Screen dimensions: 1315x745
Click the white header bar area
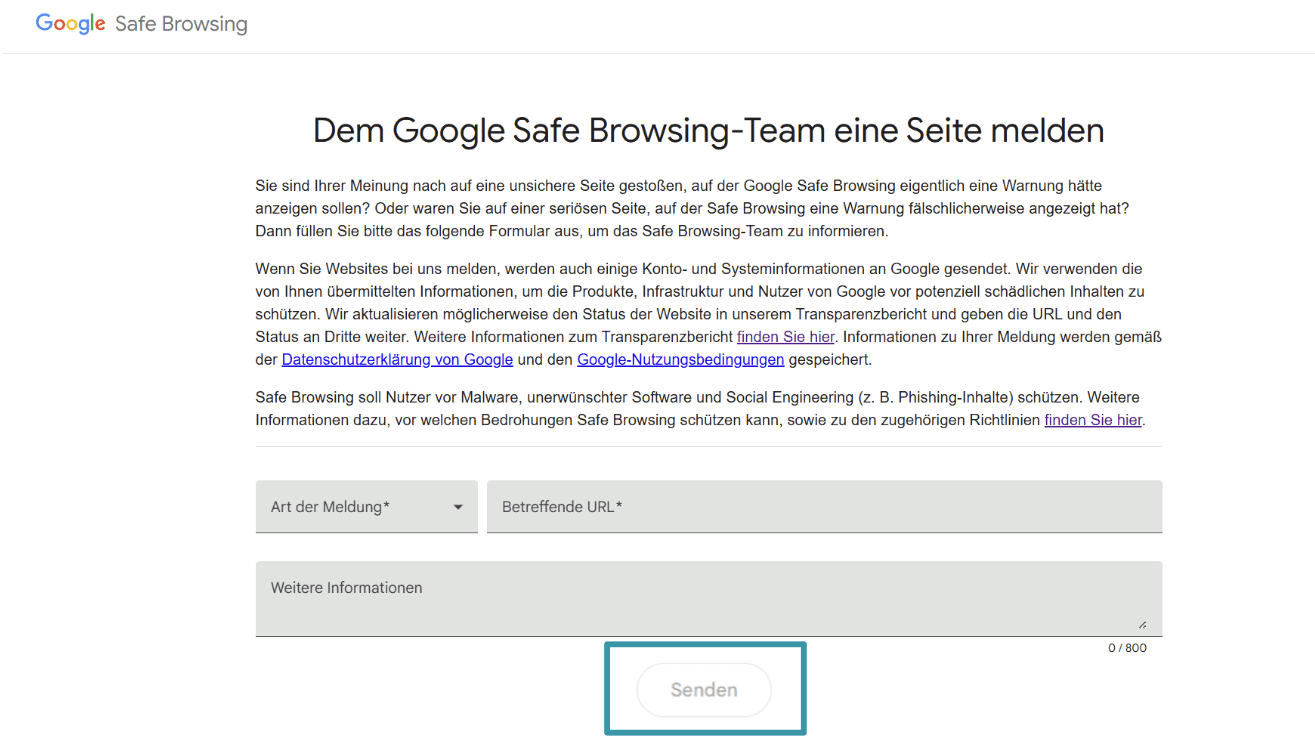pyautogui.click(x=700, y=22)
